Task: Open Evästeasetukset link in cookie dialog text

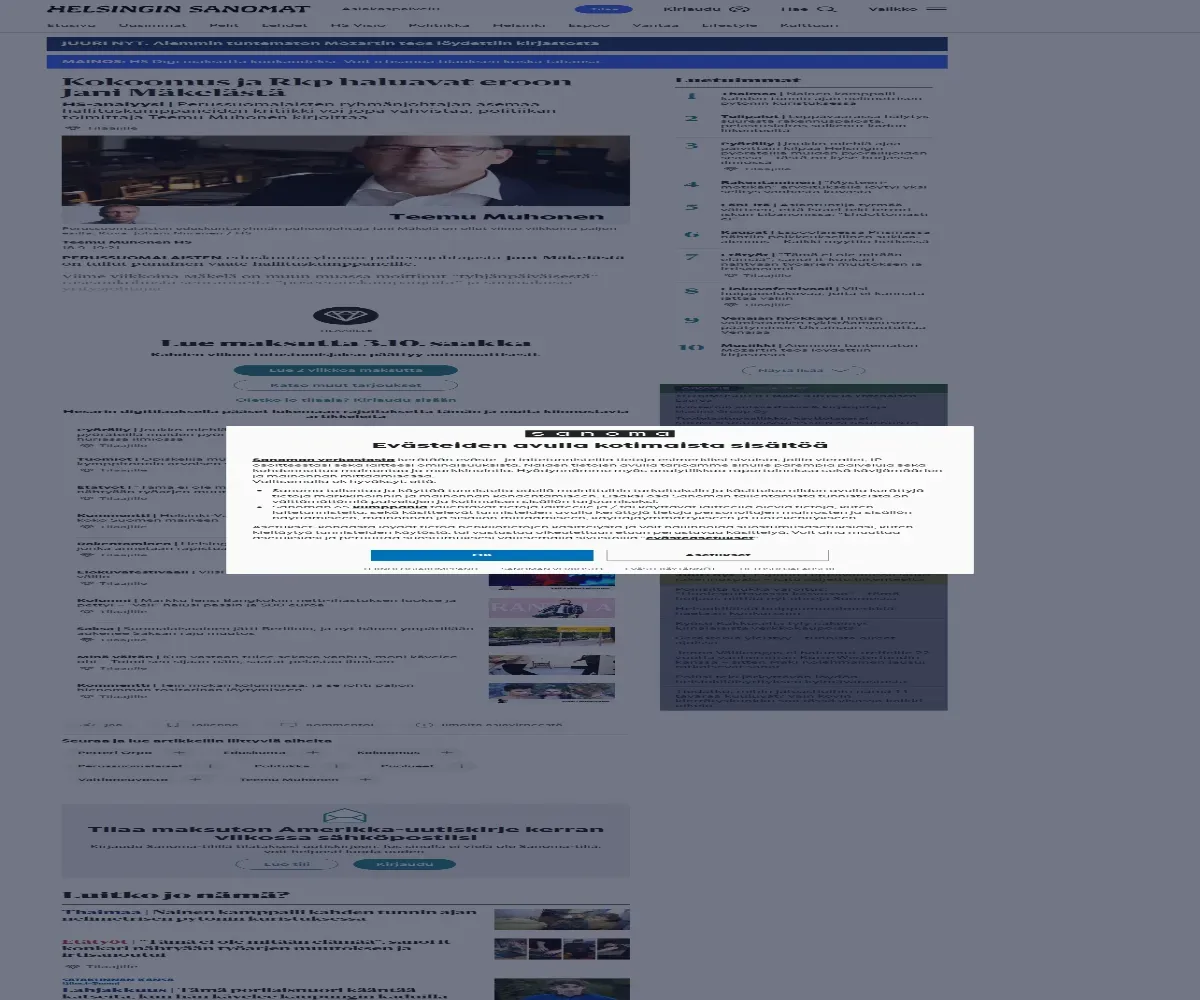Action: 699,539
